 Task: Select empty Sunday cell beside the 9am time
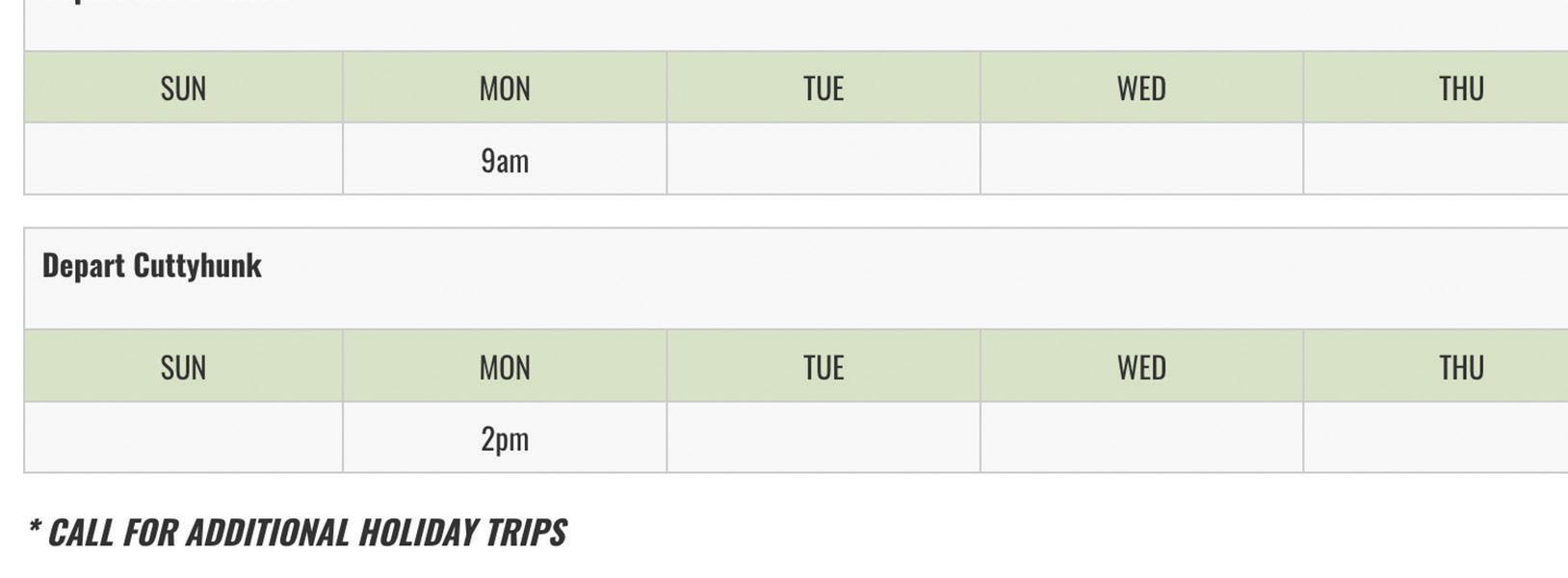183,159
